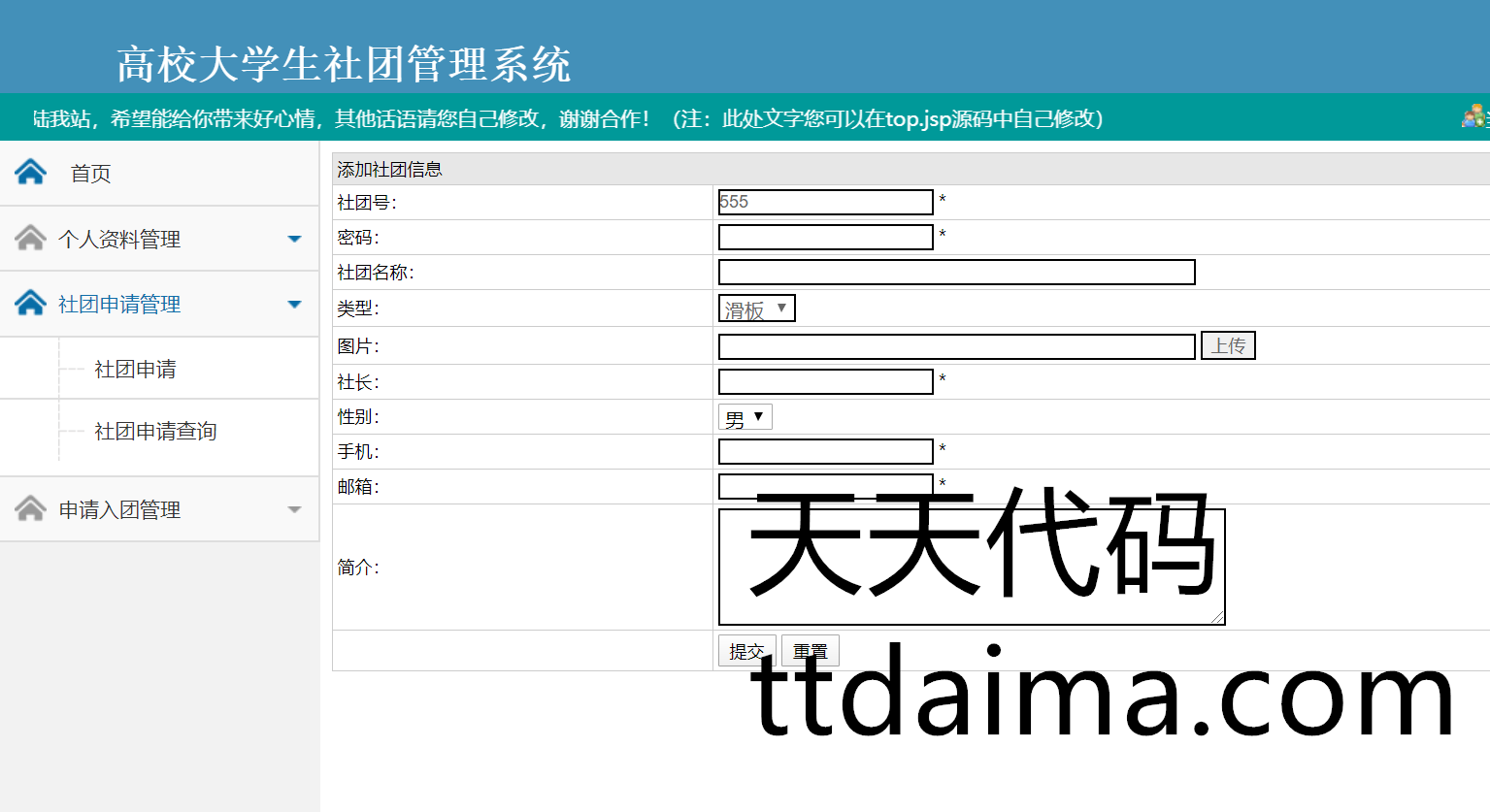The image size is (1490, 812).
Task: Click the 社团号 input field
Action: pos(825,202)
